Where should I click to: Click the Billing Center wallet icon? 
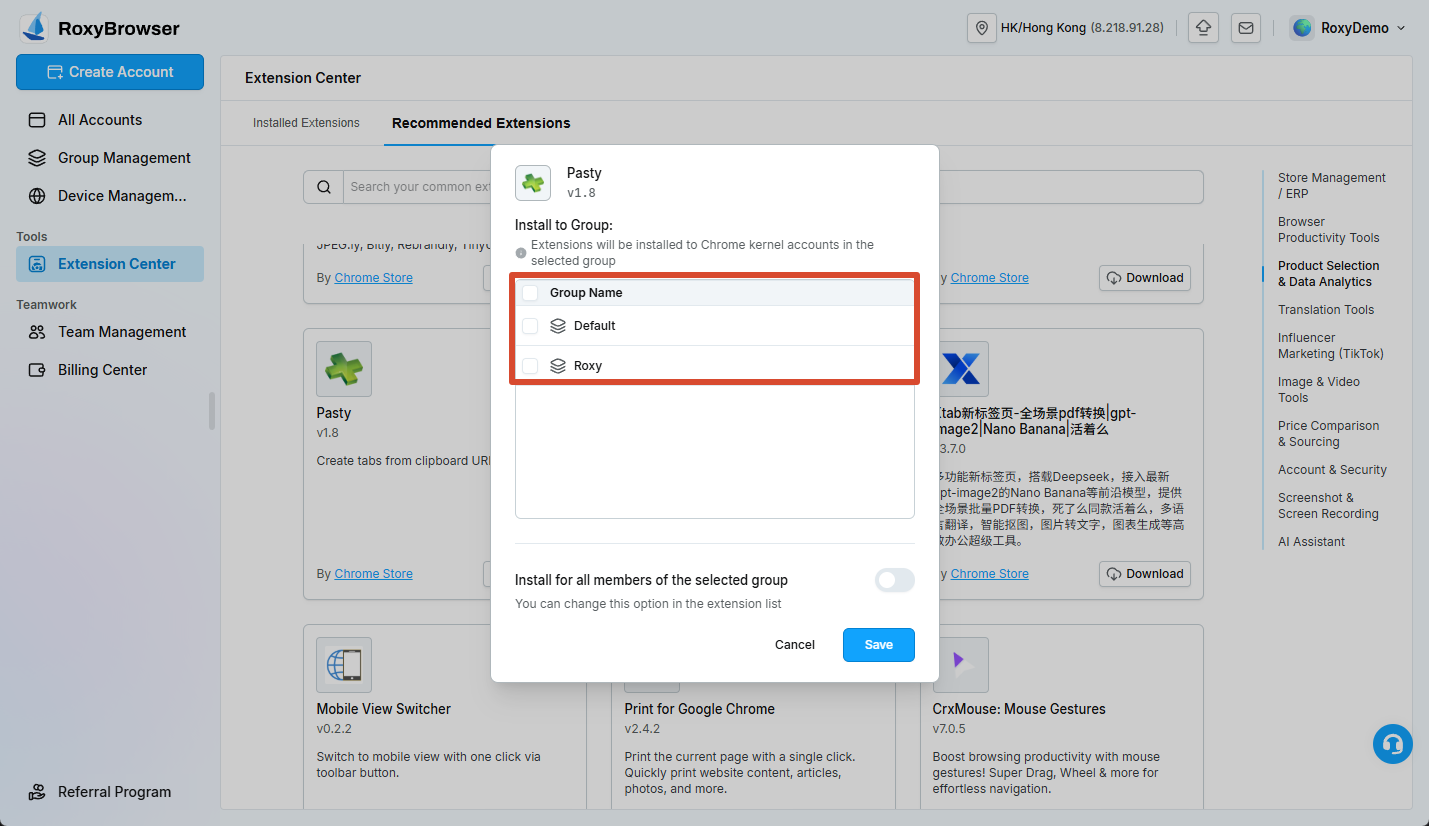click(x=37, y=370)
